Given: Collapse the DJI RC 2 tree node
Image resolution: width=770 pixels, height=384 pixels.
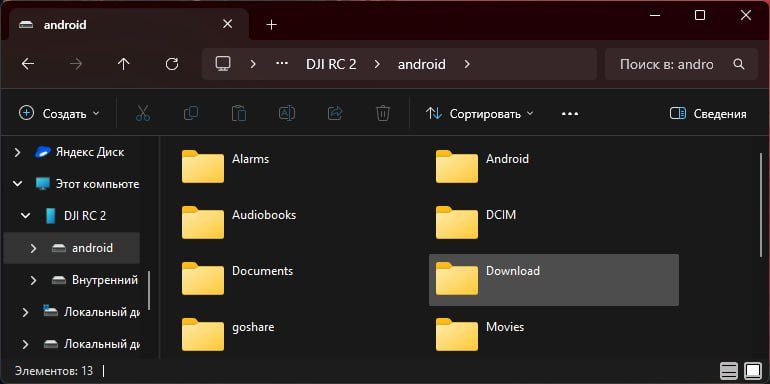Looking at the screenshot, I should click(x=26, y=216).
